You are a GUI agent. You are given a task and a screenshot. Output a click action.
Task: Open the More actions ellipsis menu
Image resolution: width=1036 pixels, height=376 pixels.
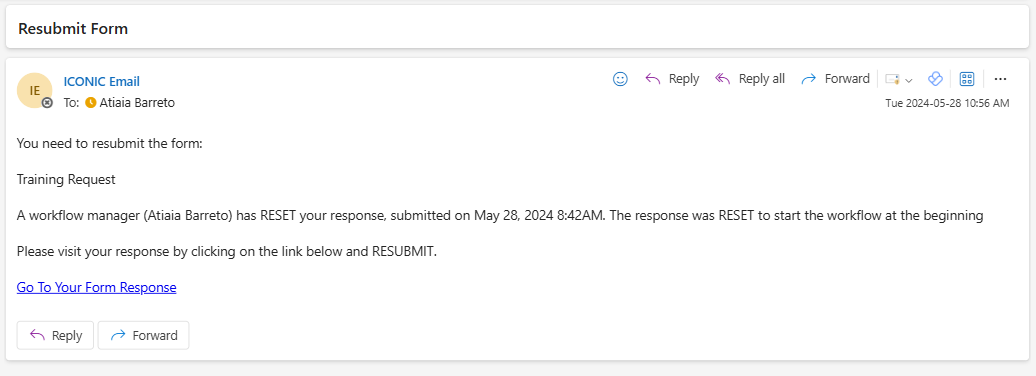click(1000, 79)
